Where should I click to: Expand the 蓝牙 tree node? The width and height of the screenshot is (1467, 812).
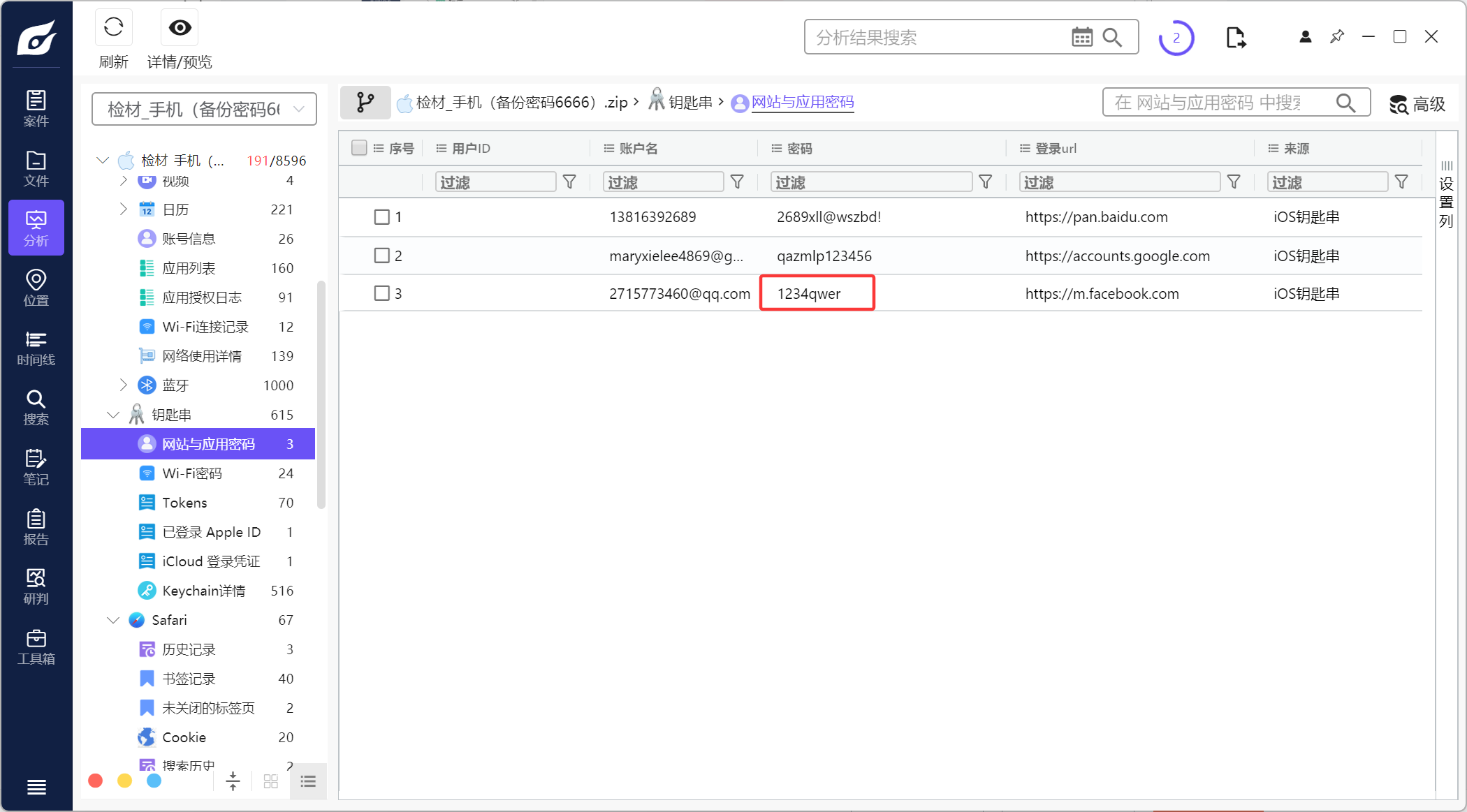point(123,385)
